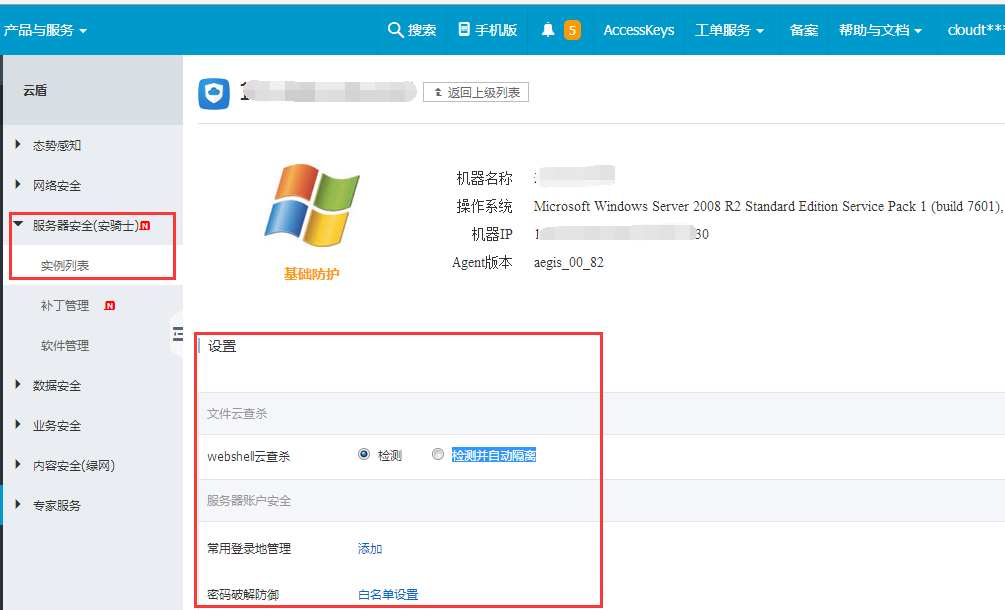Viewport: 1005px width, 610px height.
Task: Expand the 网络安全 section arrow
Action: [x=18, y=185]
